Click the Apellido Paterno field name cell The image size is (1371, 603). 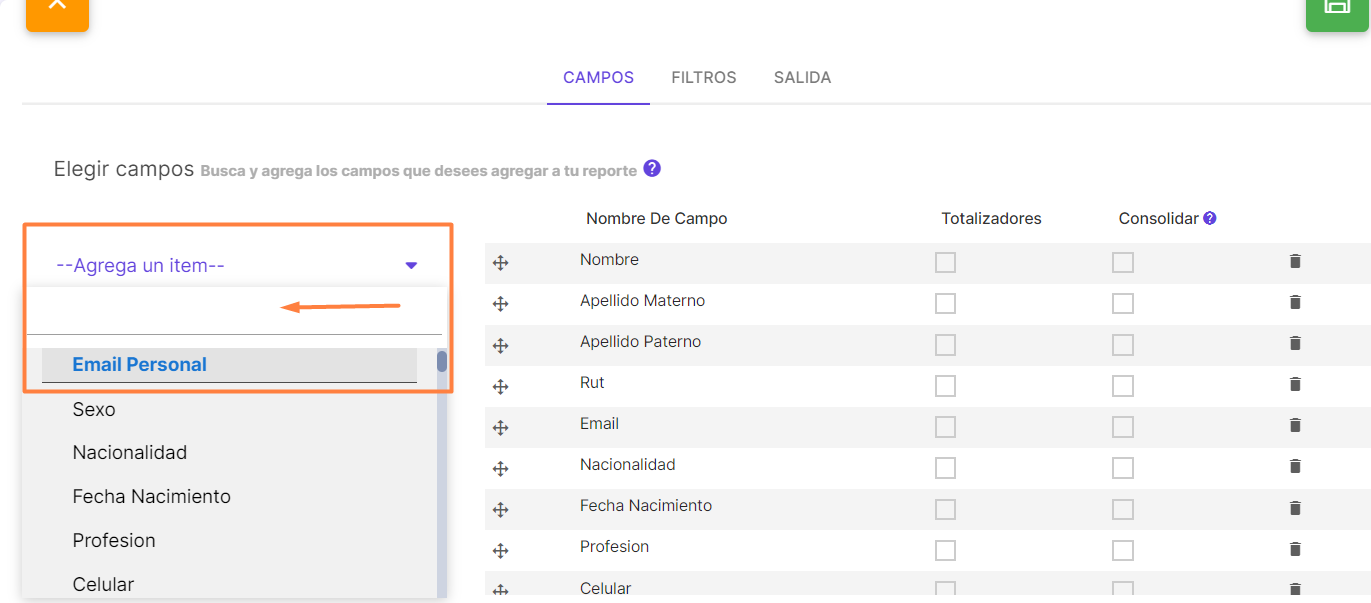tap(640, 341)
